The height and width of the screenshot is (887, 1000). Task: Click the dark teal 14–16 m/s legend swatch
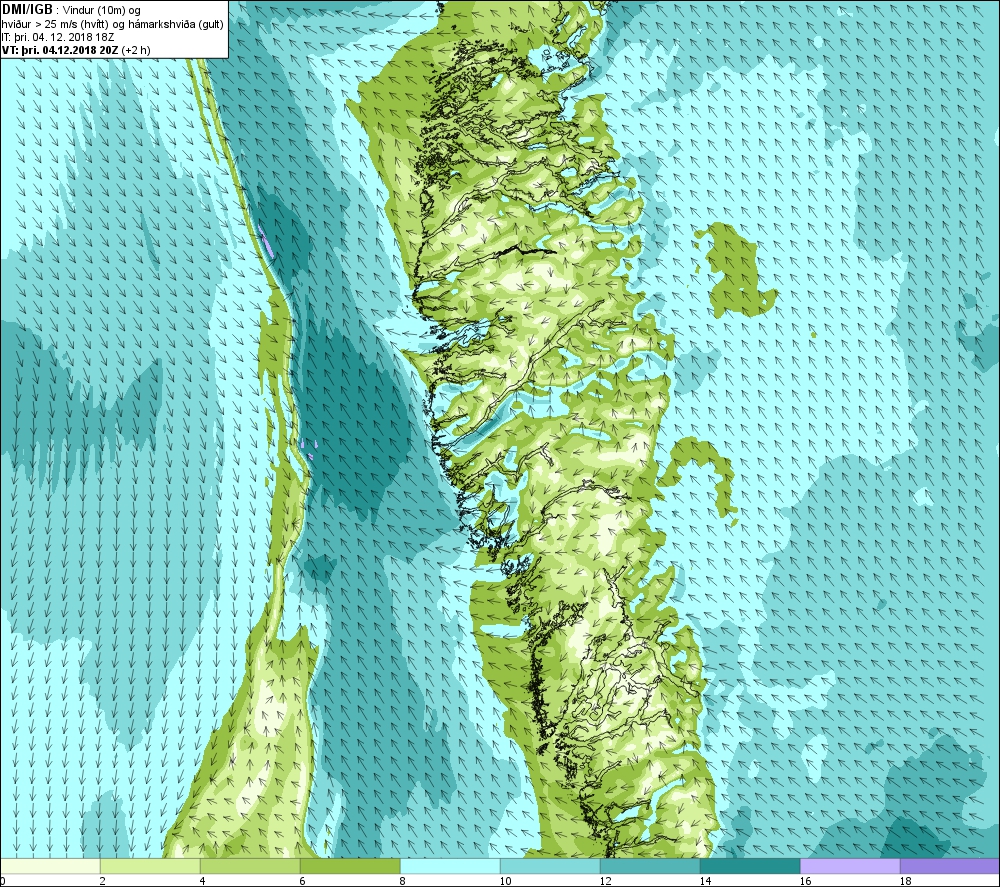pos(750,866)
